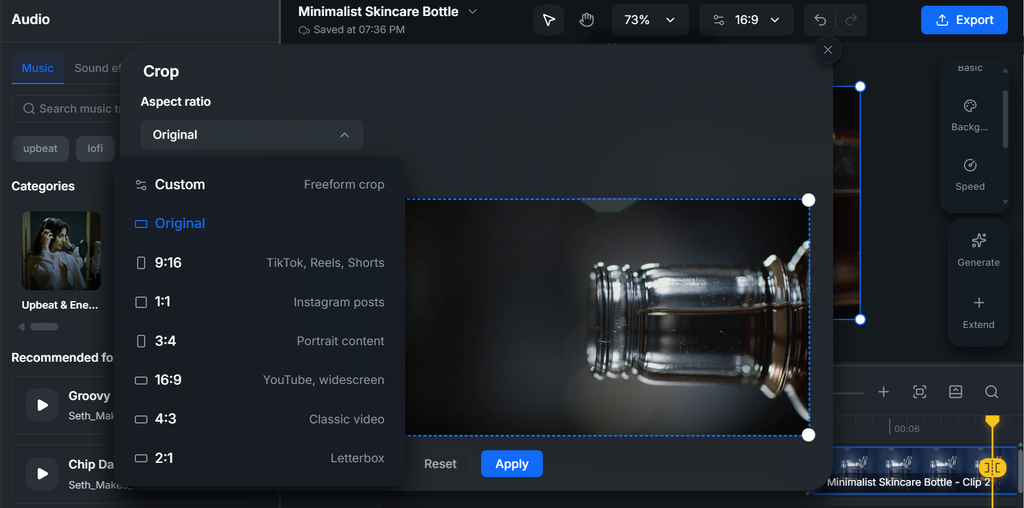Choose 4:3 Classic video option
The width and height of the screenshot is (1024, 508).
click(259, 419)
